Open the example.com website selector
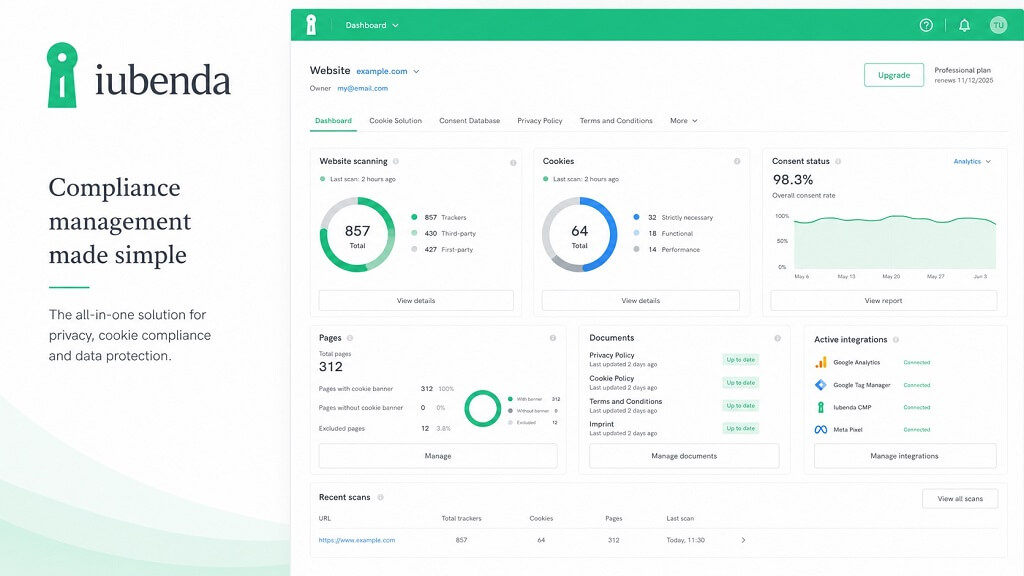Screen dimensions: 1024x576 pos(387,71)
